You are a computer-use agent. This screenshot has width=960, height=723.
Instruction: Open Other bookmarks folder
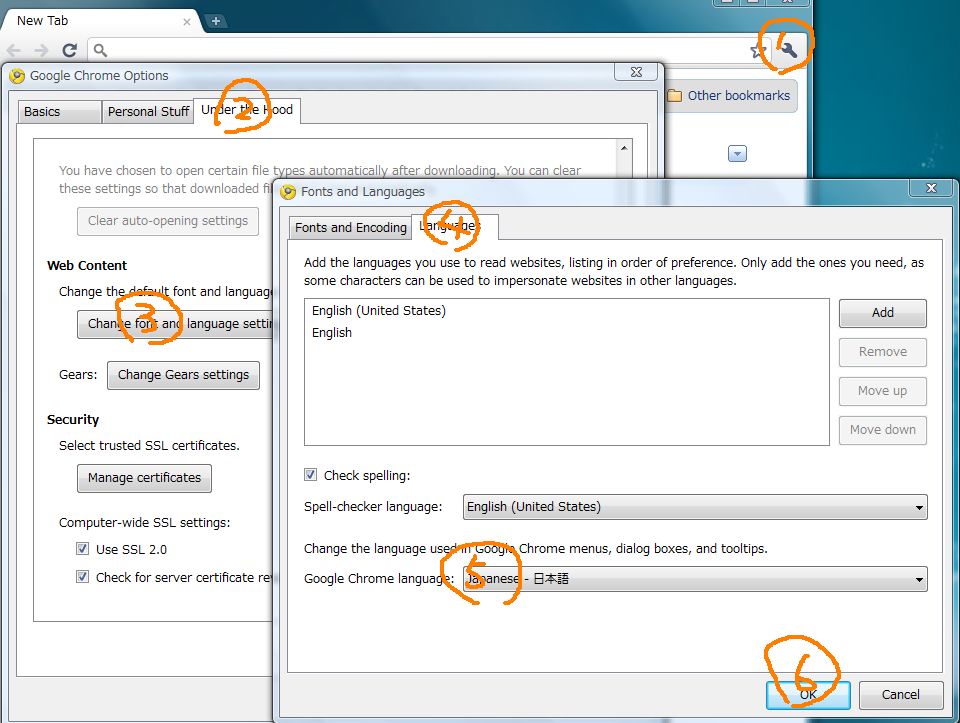point(729,96)
